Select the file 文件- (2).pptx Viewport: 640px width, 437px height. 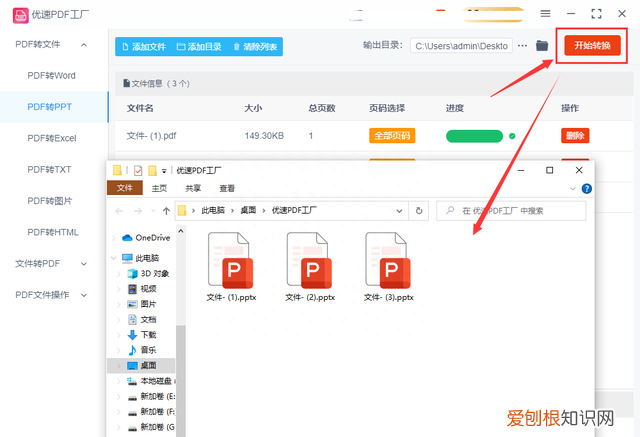pos(310,267)
